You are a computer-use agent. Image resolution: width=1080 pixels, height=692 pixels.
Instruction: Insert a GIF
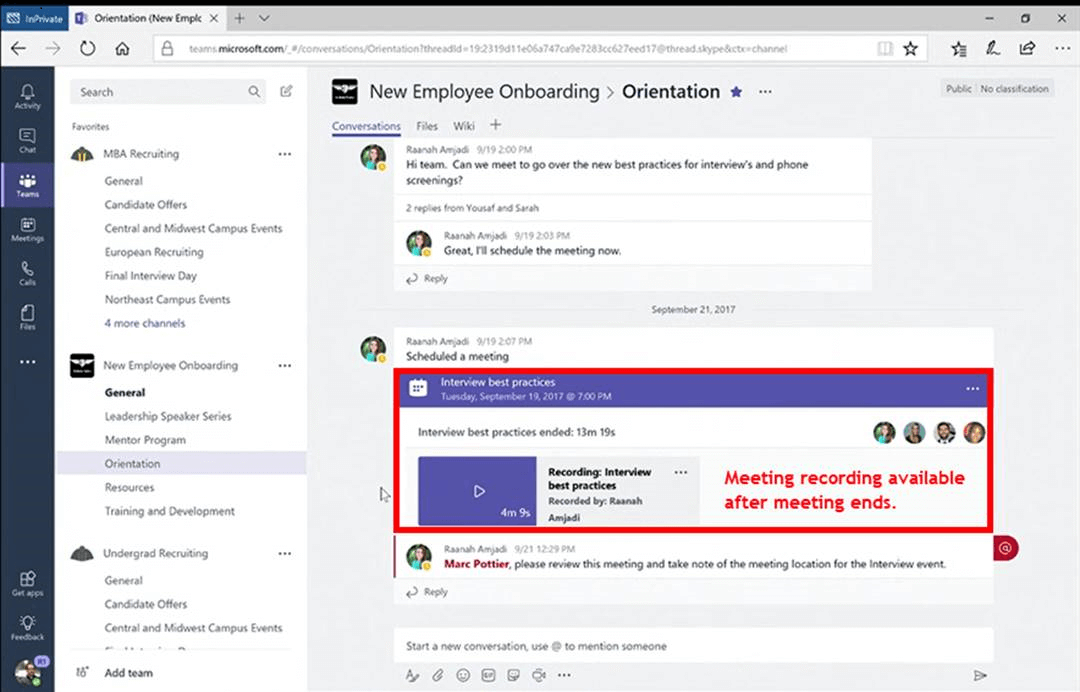coord(488,675)
